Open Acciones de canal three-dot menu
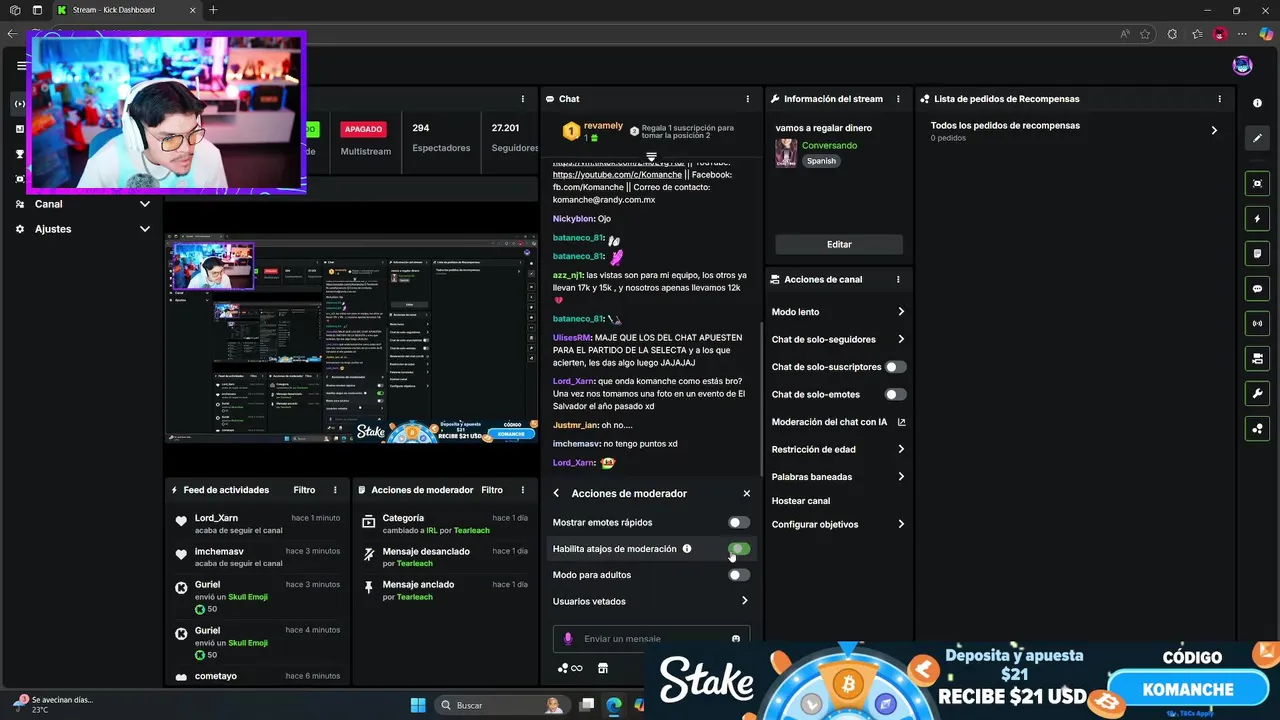Screen dimensions: 1280x720 pos(898,280)
